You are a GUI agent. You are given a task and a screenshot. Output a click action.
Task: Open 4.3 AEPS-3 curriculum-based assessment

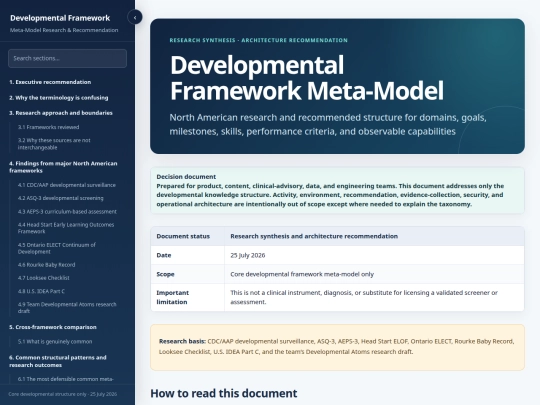(x=67, y=211)
